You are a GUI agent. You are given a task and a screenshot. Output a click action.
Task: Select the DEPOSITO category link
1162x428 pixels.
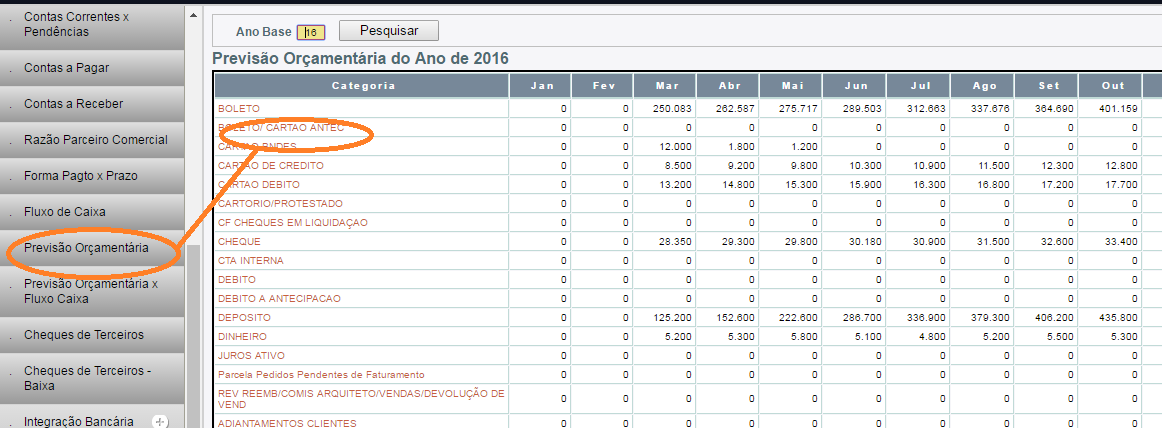click(244, 317)
